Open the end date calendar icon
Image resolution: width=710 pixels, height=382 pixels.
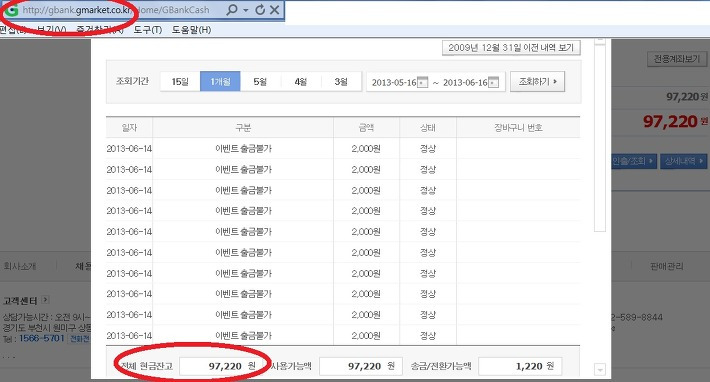494,83
